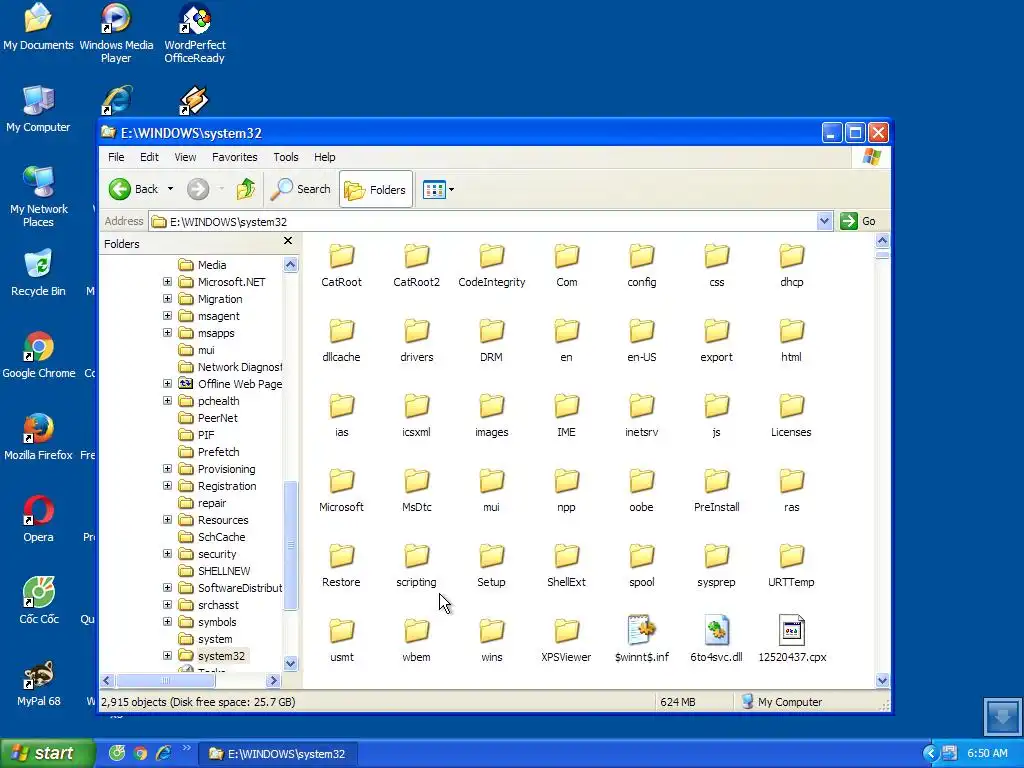1024x768 pixels.
Task: Expand the Provisioning tree node
Action: click(167, 468)
